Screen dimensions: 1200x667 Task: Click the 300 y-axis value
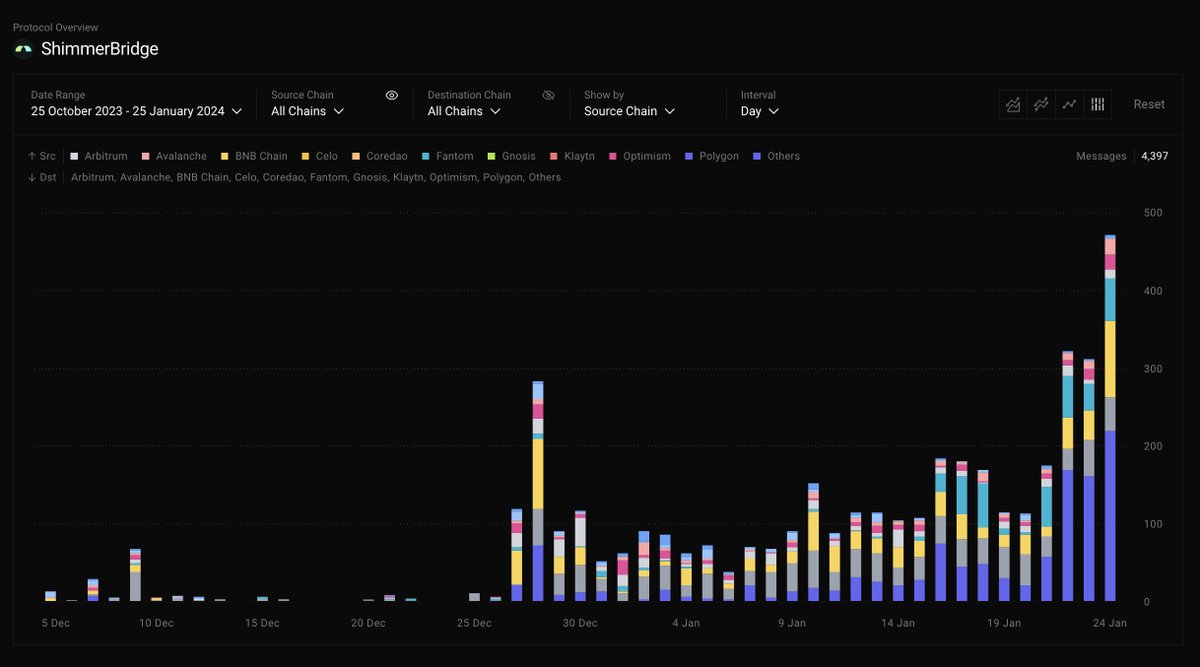tap(1153, 369)
